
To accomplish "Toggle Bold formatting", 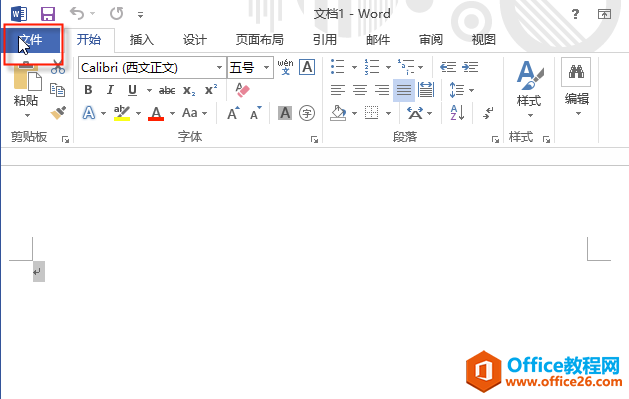I will (x=89, y=90).
